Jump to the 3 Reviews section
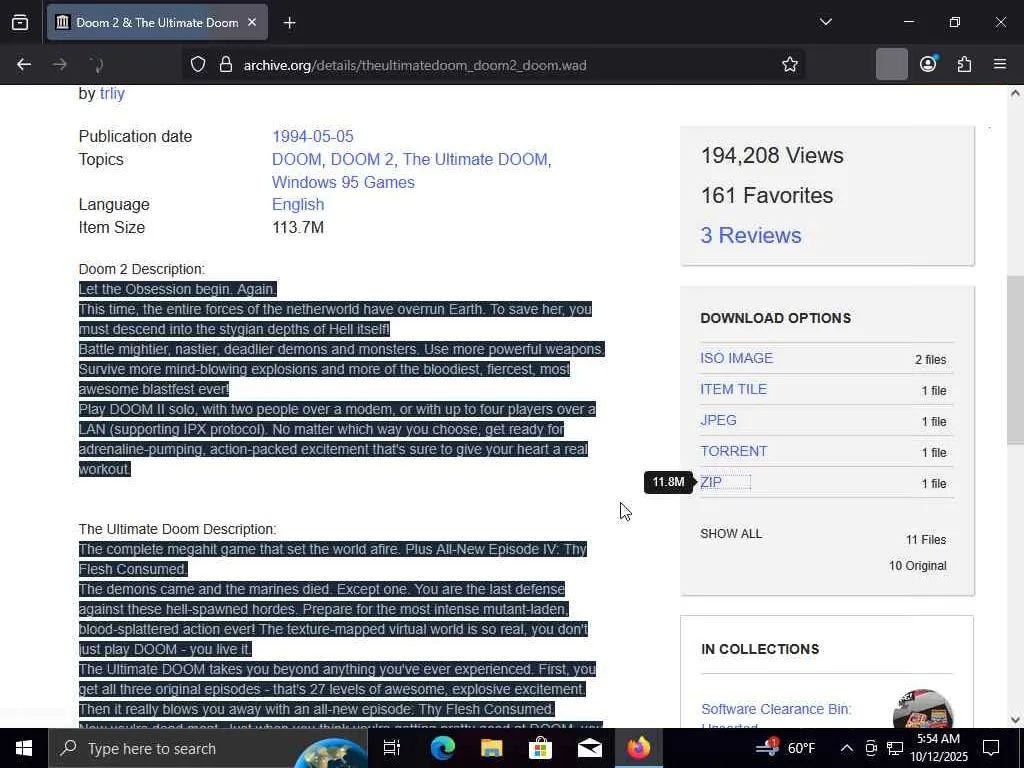 pyautogui.click(x=751, y=235)
